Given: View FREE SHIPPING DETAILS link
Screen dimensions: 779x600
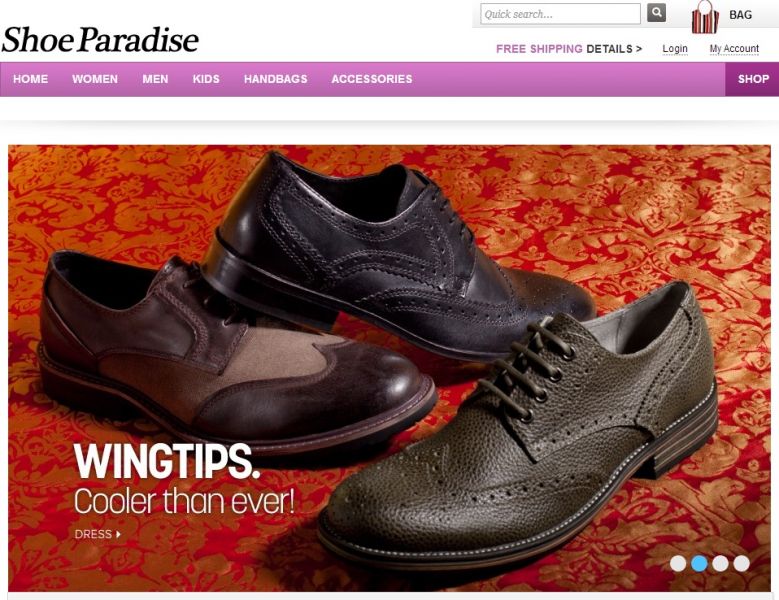Looking at the screenshot, I should tap(569, 49).
